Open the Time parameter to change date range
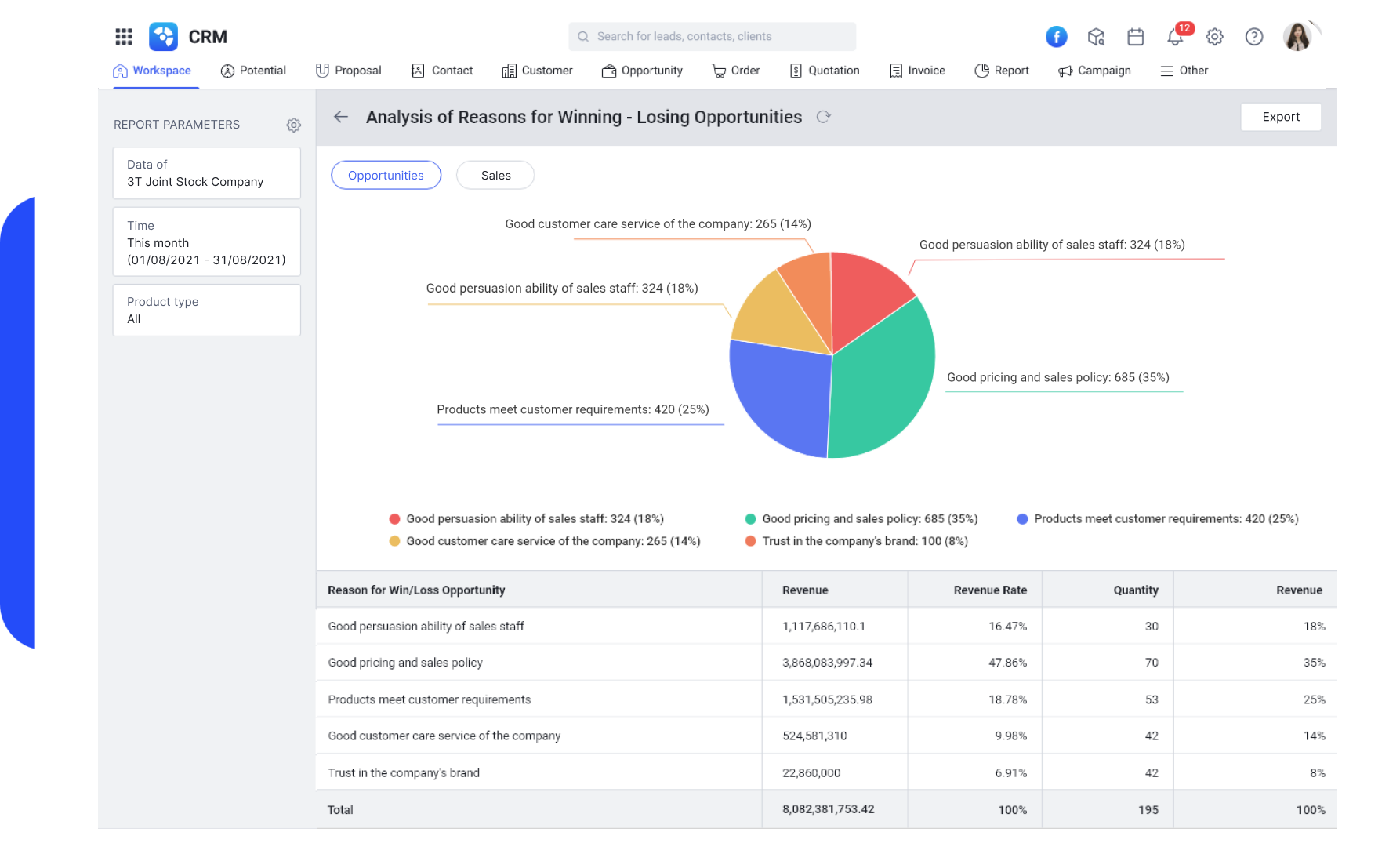 click(206, 242)
